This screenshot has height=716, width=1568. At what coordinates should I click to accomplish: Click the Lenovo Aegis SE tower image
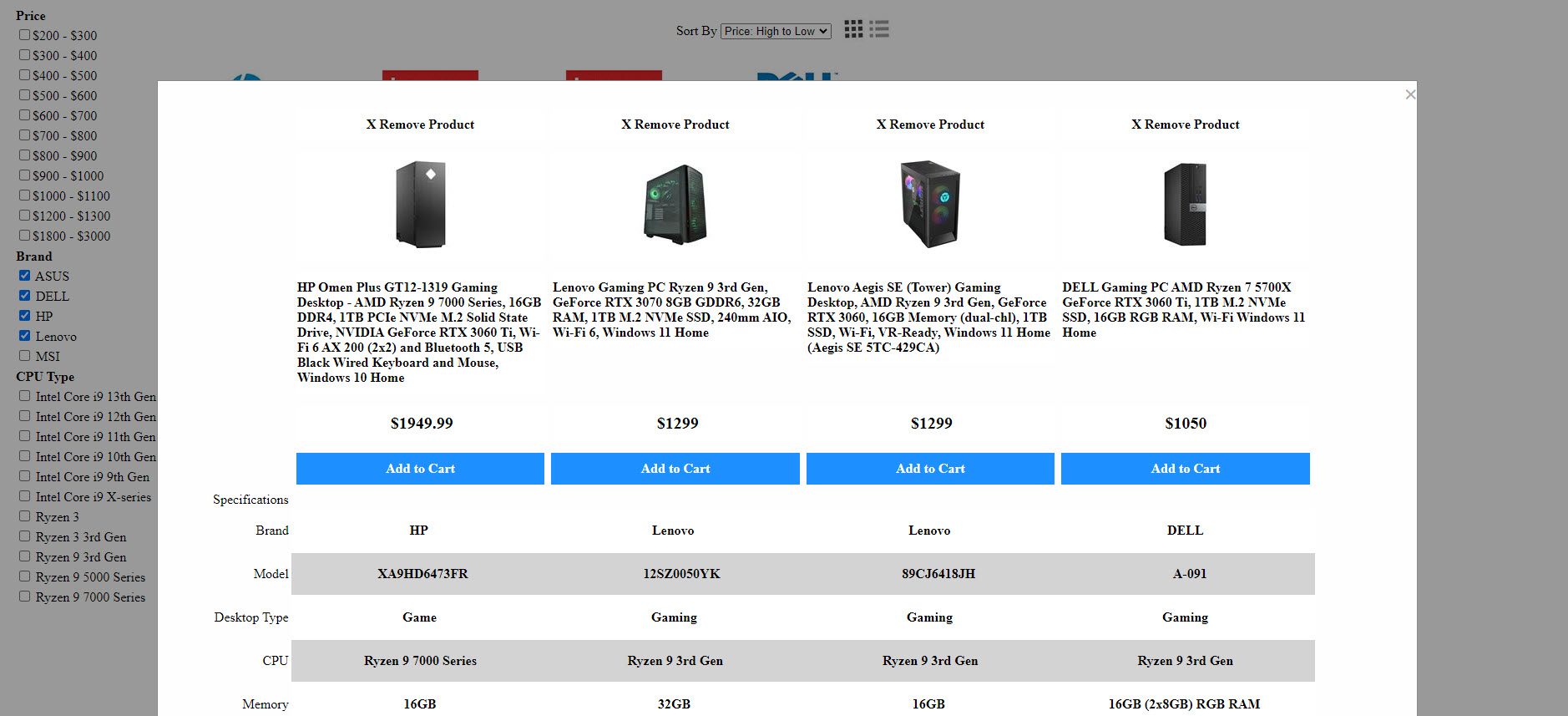[930, 204]
